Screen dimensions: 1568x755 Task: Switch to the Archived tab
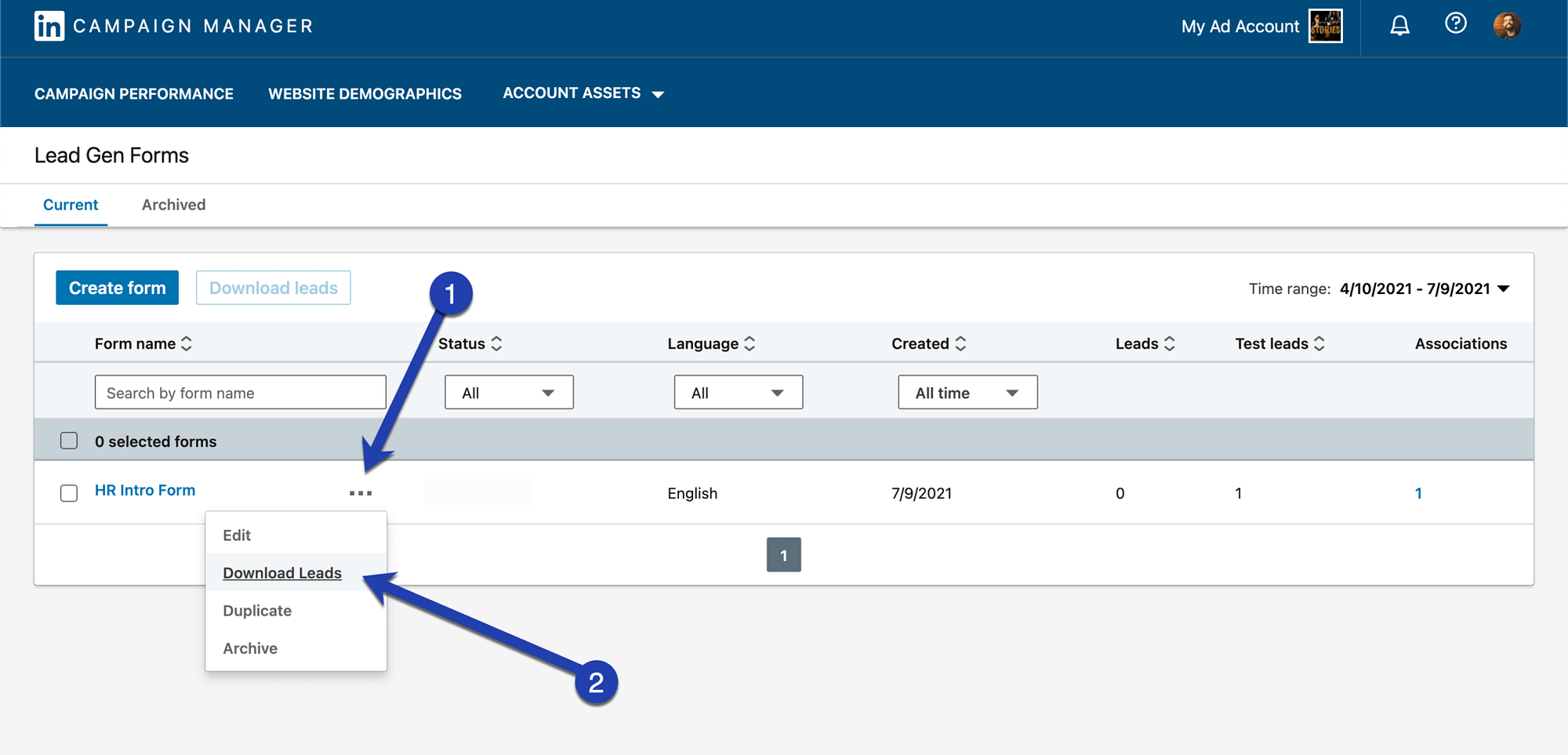coord(173,205)
